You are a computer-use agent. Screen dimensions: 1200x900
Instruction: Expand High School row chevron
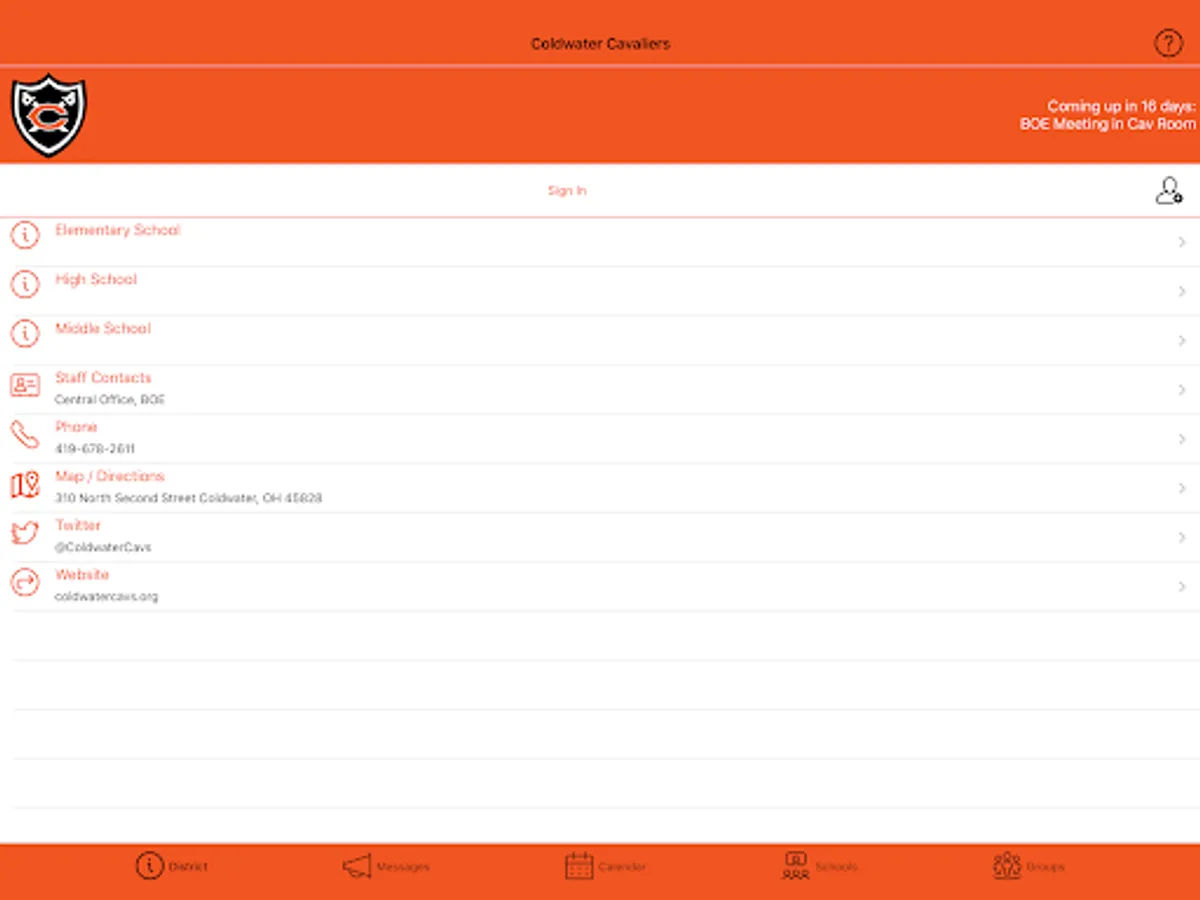[x=1182, y=291]
